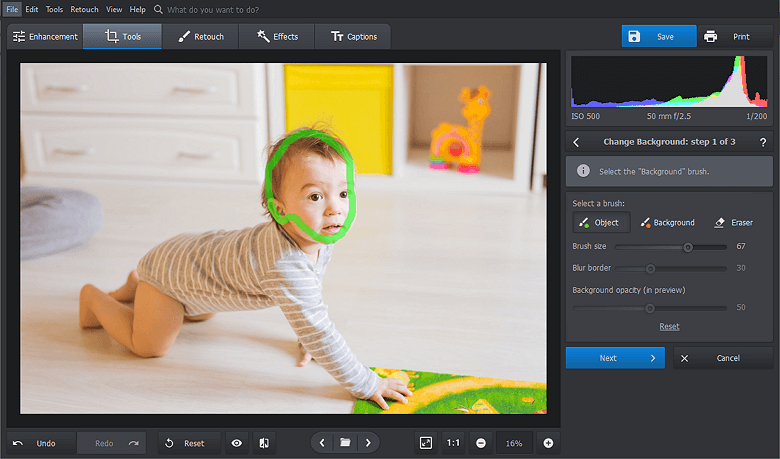The width and height of the screenshot is (780, 459).
Task: Open the folder browse icon
Action: pyautogui.click(x=345, y=443)
